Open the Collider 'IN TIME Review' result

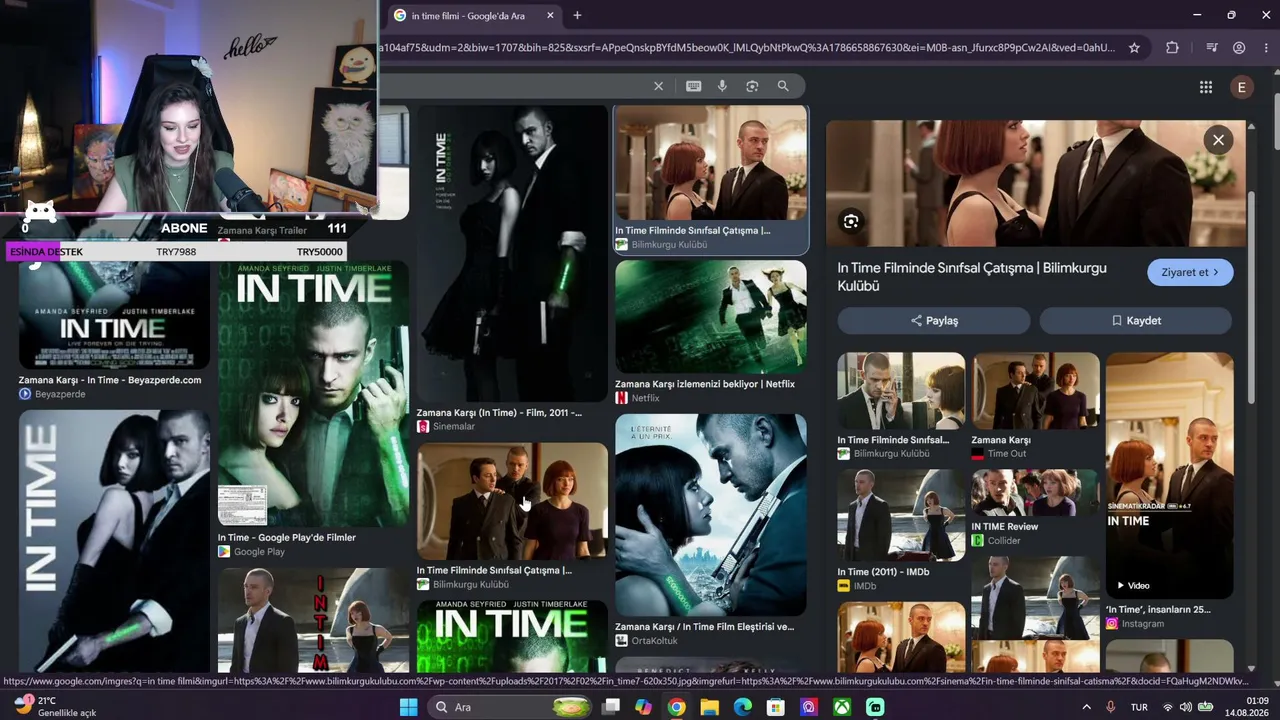pos(1036,493)
